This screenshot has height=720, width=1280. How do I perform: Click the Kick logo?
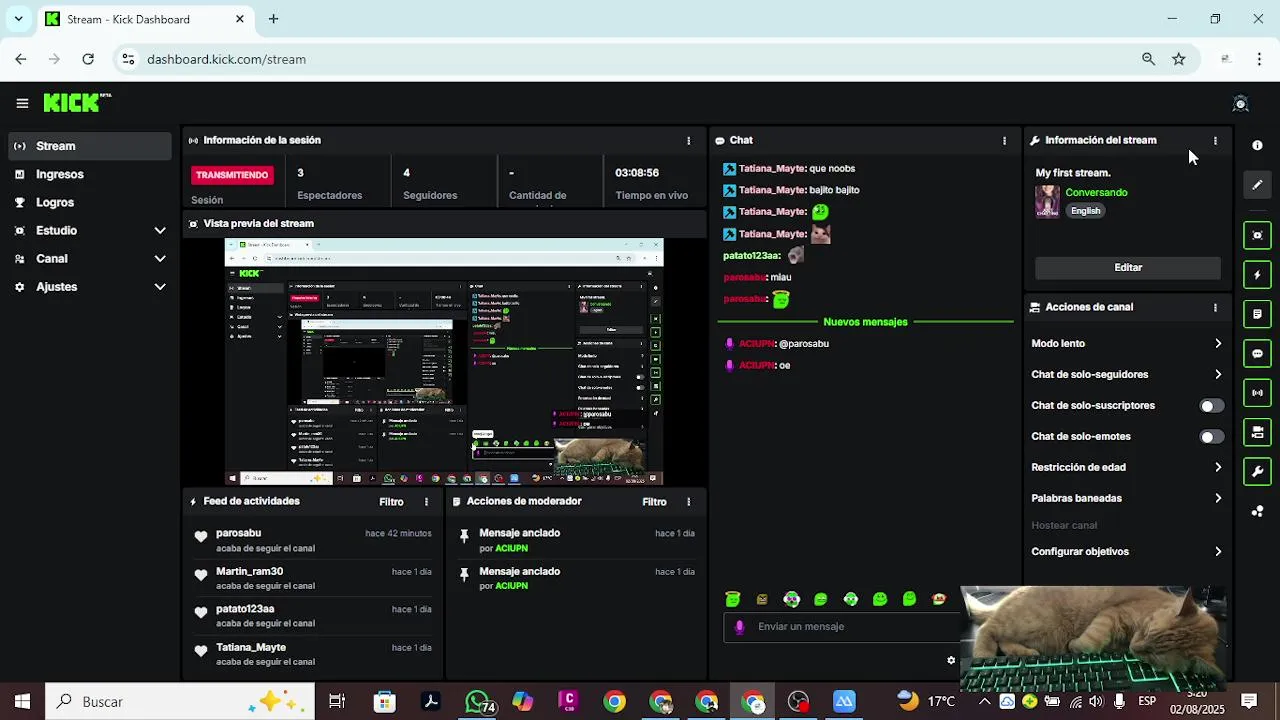tap(77, 102)
